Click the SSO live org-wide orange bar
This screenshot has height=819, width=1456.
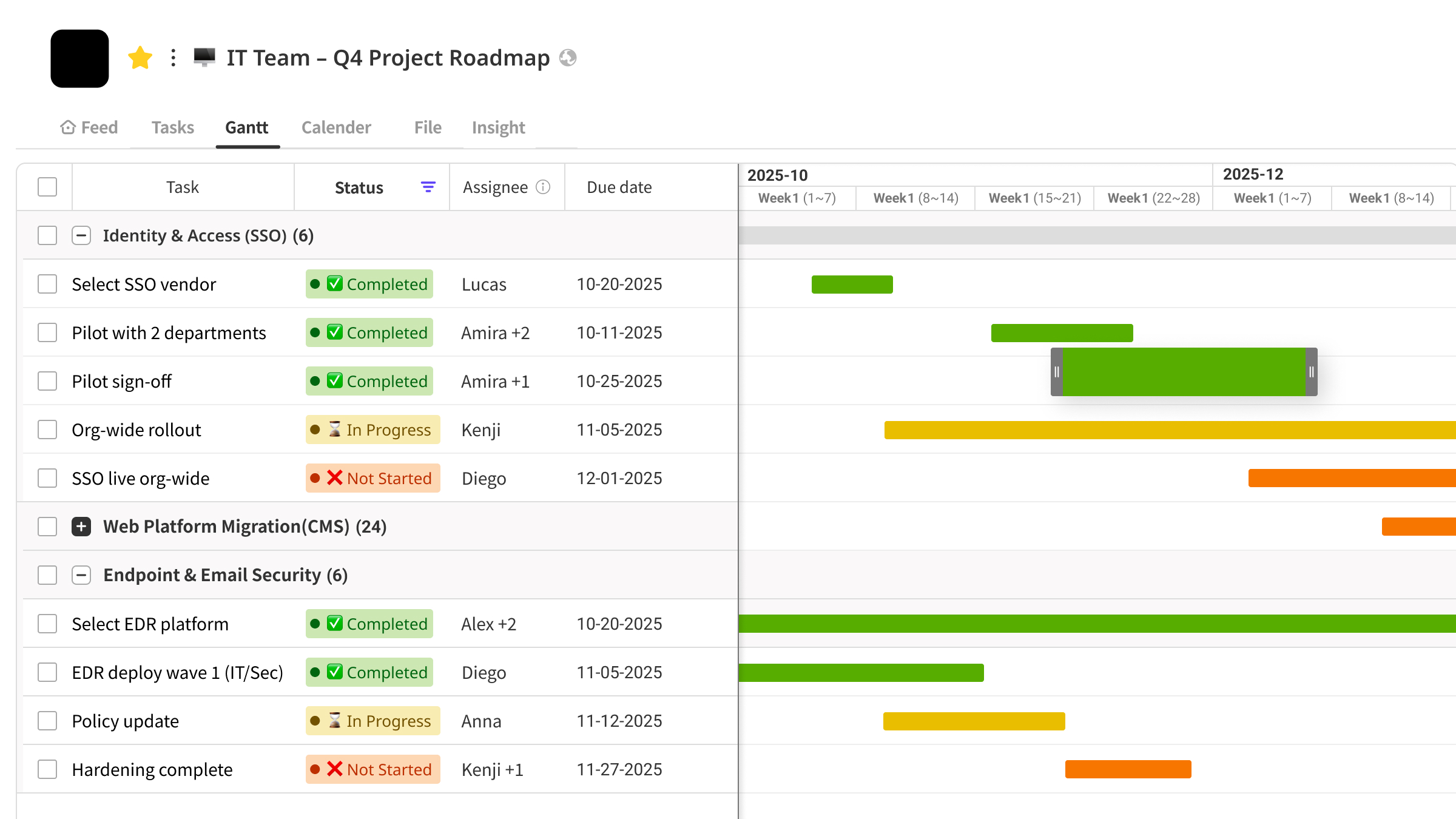[1352, 478]
